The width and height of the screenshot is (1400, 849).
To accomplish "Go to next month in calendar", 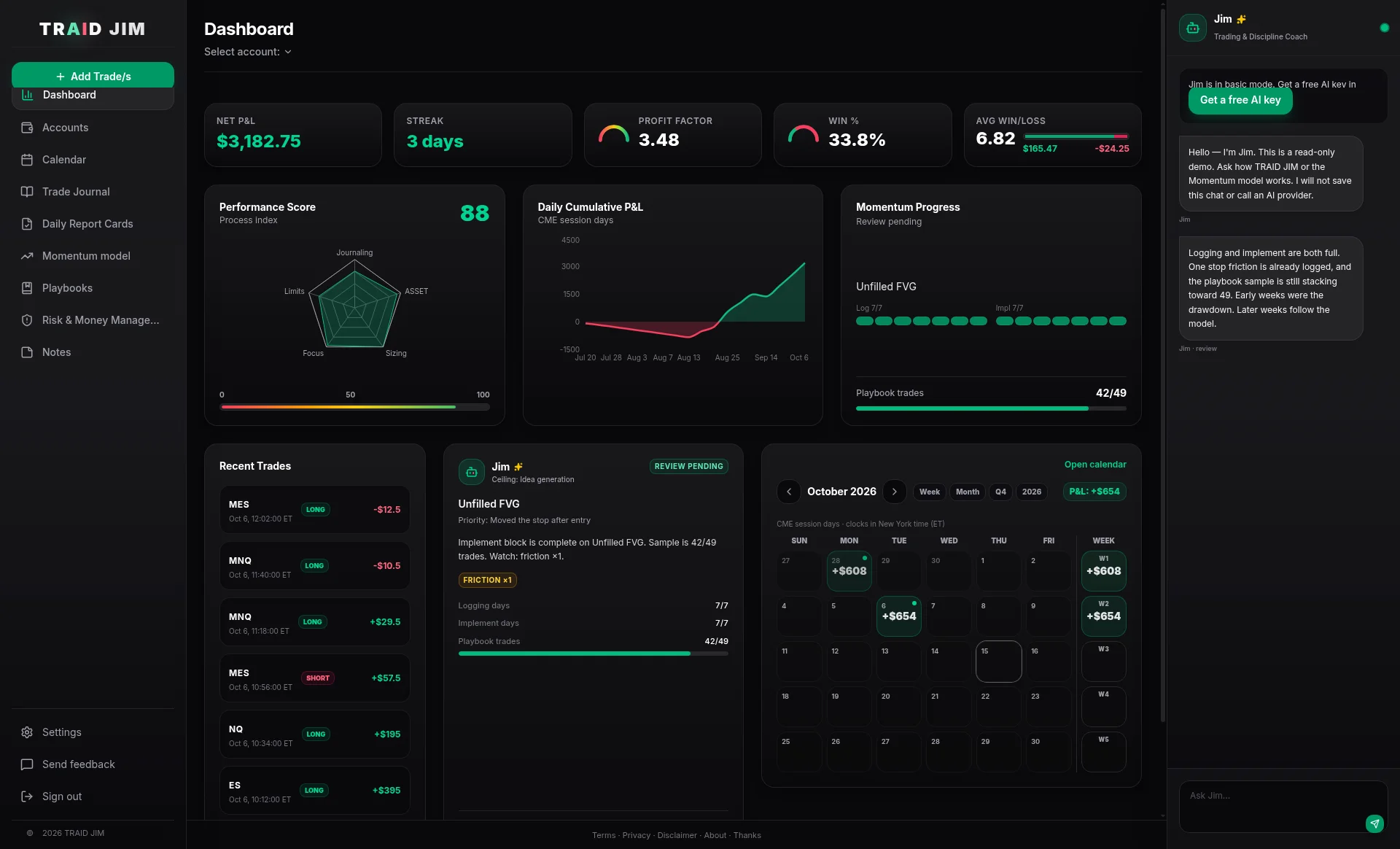I will [895, 492].
